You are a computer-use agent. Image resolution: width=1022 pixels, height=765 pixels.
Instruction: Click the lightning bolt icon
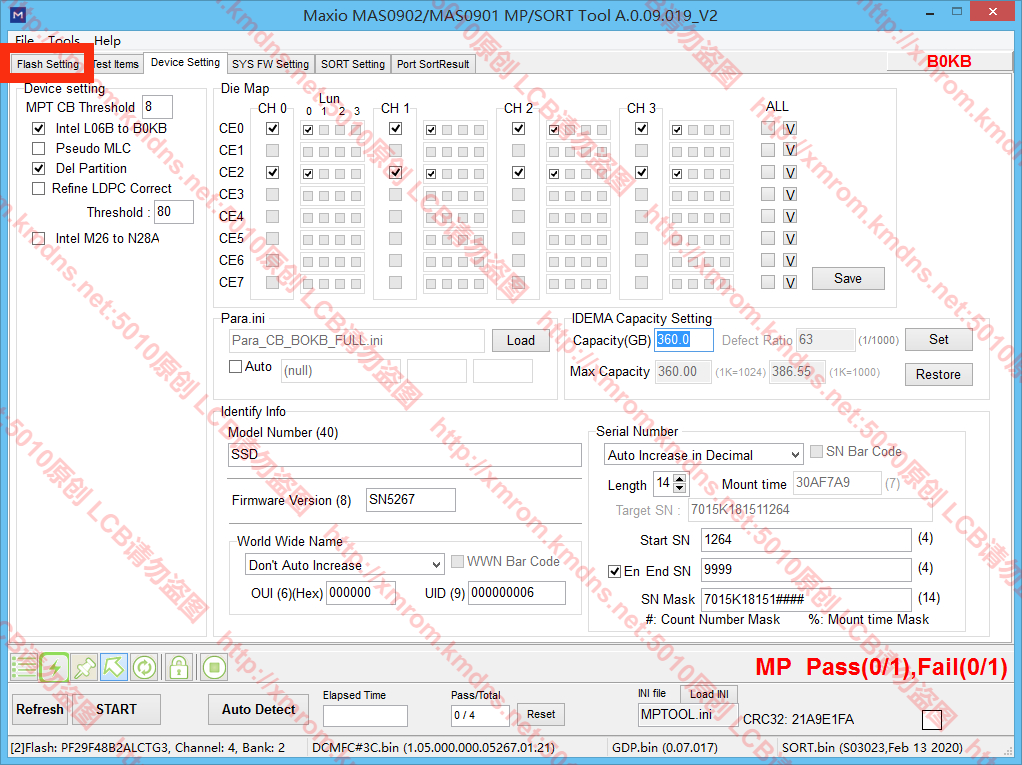coord(54,667)
